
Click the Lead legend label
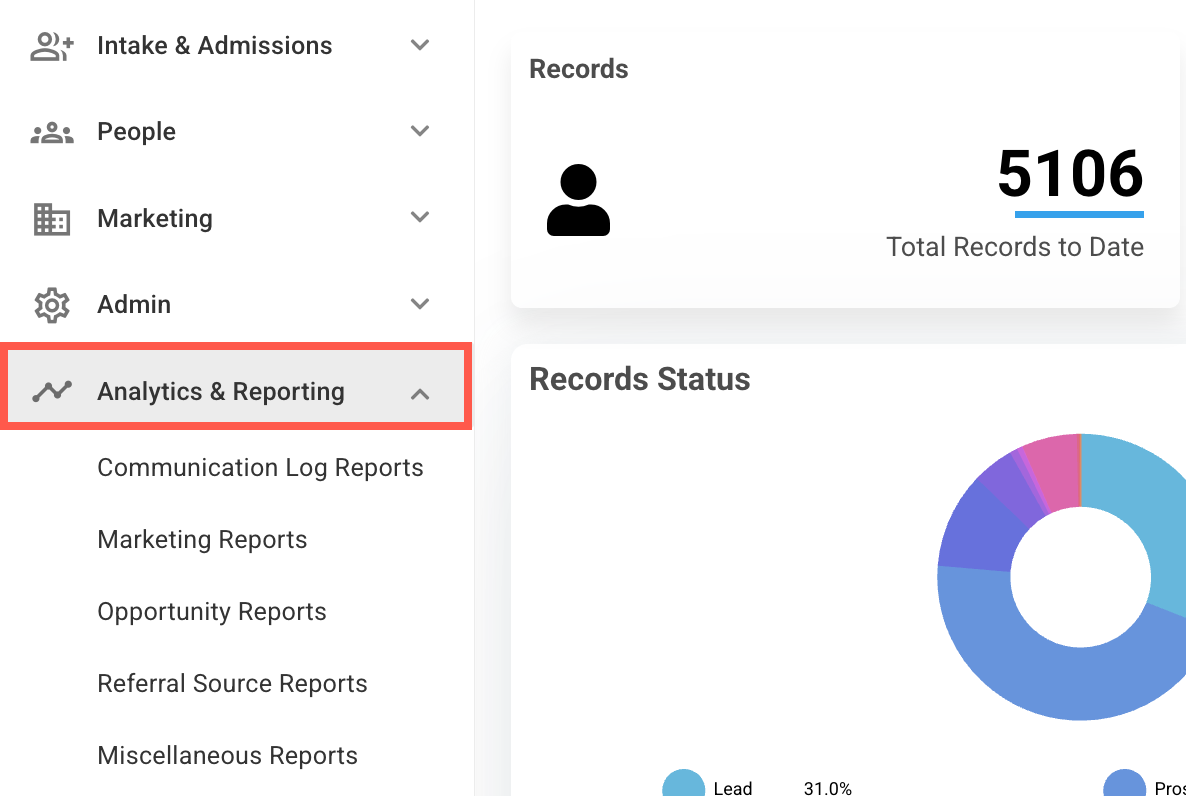coord(733,788)
